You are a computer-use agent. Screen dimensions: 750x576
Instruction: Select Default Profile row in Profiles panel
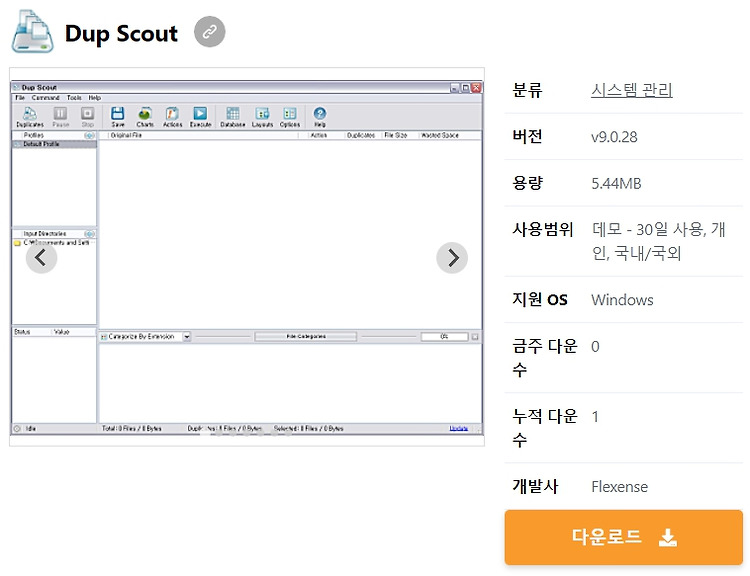(54, 144)
